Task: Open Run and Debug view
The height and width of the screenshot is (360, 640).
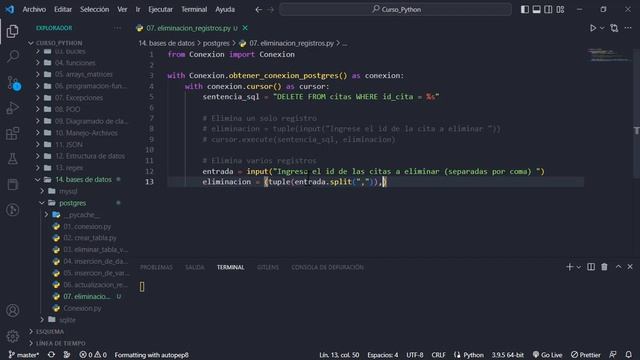Action: point(13,108)
